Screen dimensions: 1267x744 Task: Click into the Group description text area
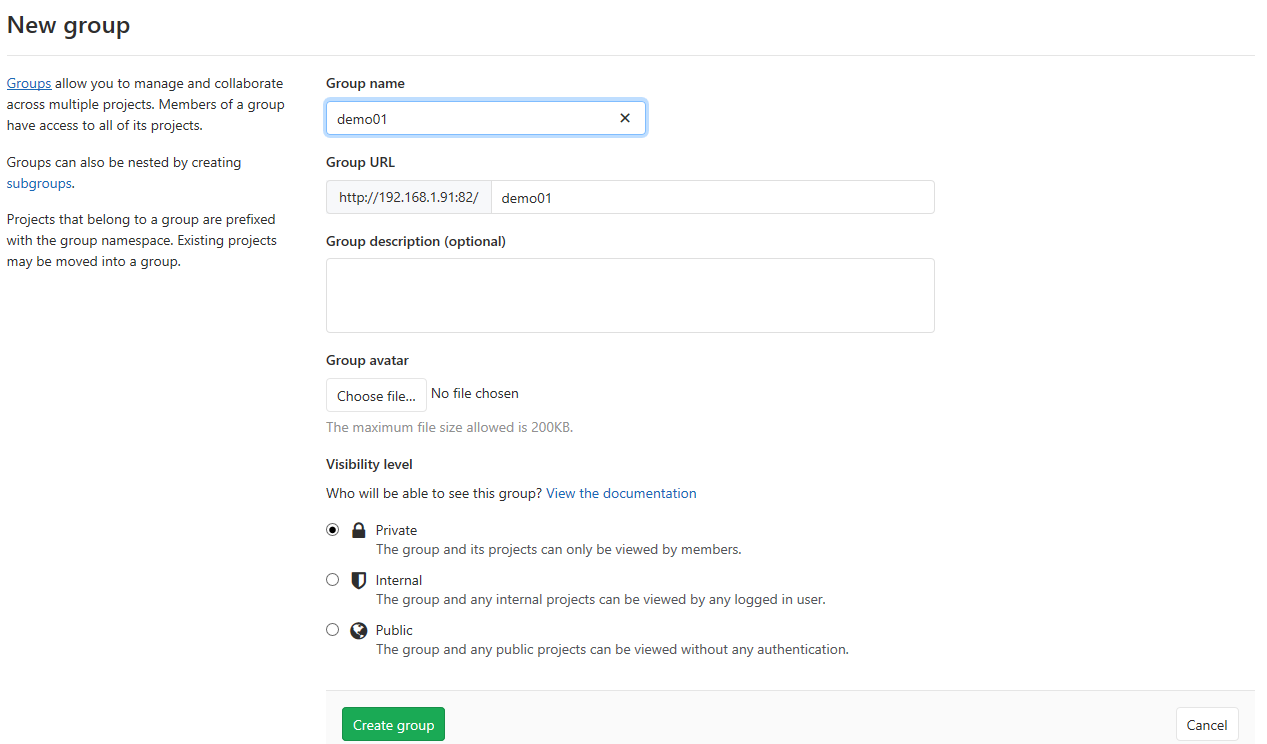(630, 295)
